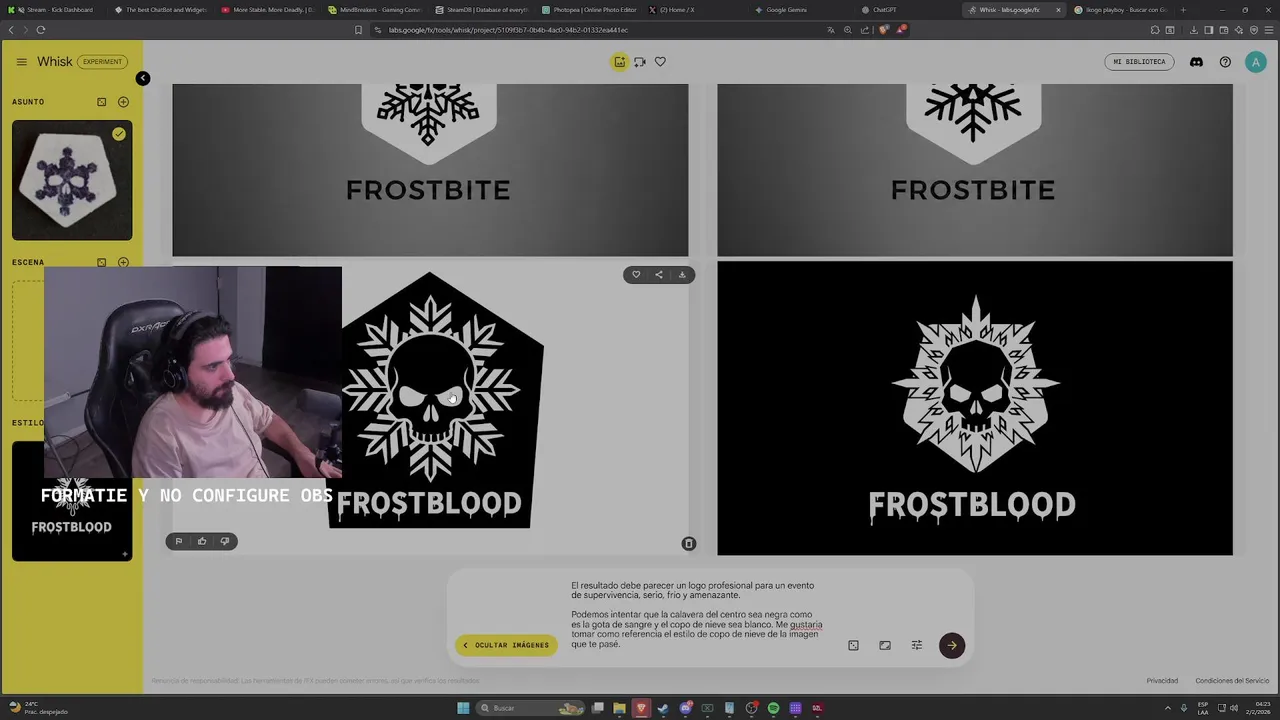This screenshot has width=1280, height=720.
Task: Open the white FROSTBLOOD logo on black
Action: point(975,408)
